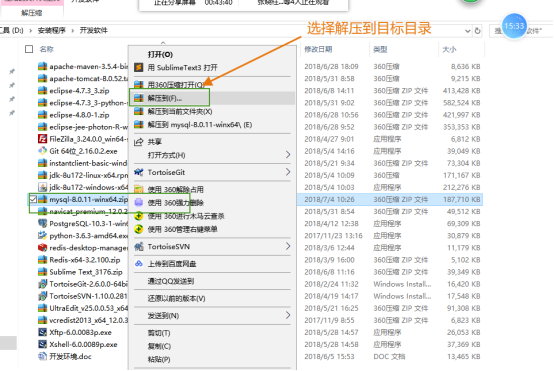Select file eclipse-4.7.3_3.zip
The width and height of the screenshot is (554, 371).
[x=79, y=91]
